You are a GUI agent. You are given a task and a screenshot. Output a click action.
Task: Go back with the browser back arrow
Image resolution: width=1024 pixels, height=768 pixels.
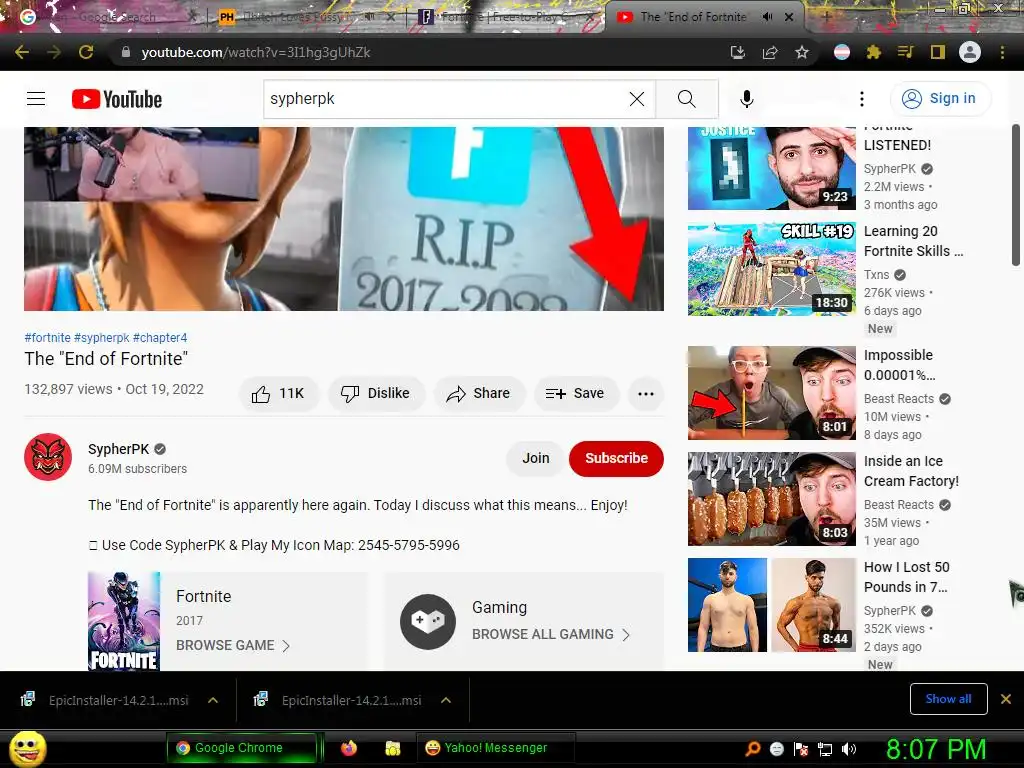22,52
